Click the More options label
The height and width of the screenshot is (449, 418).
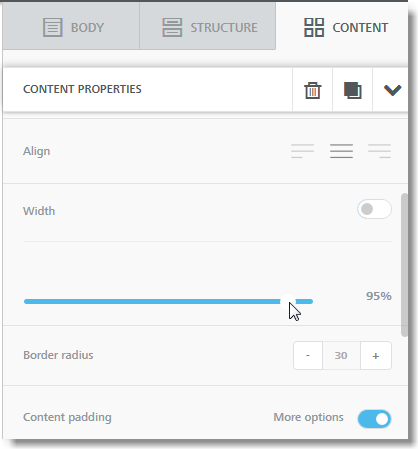click(308, 417)
